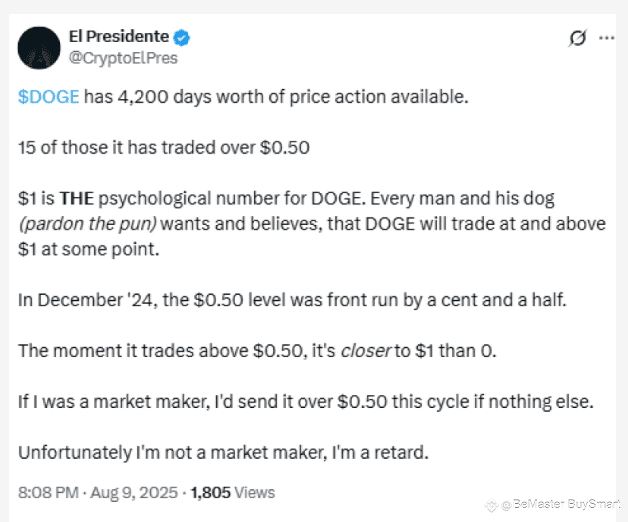This screenshot has height=522, width=628.
Task: Click the italic (pardon the pun) text
Action: click(88, 224)
